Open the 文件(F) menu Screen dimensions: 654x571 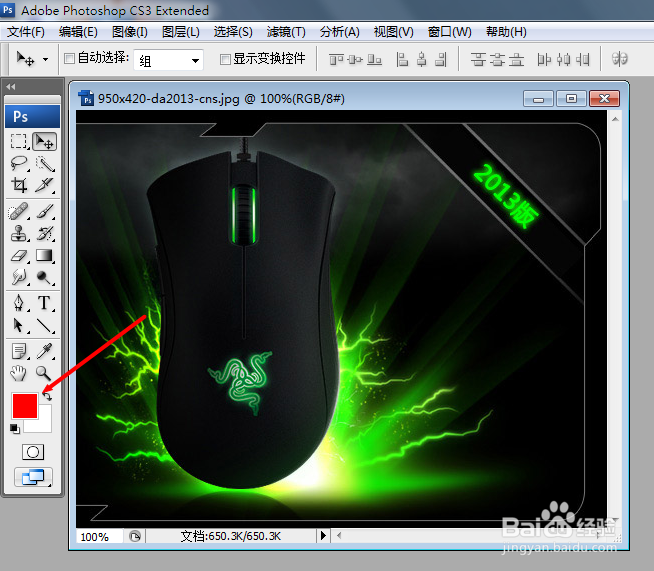26,32
